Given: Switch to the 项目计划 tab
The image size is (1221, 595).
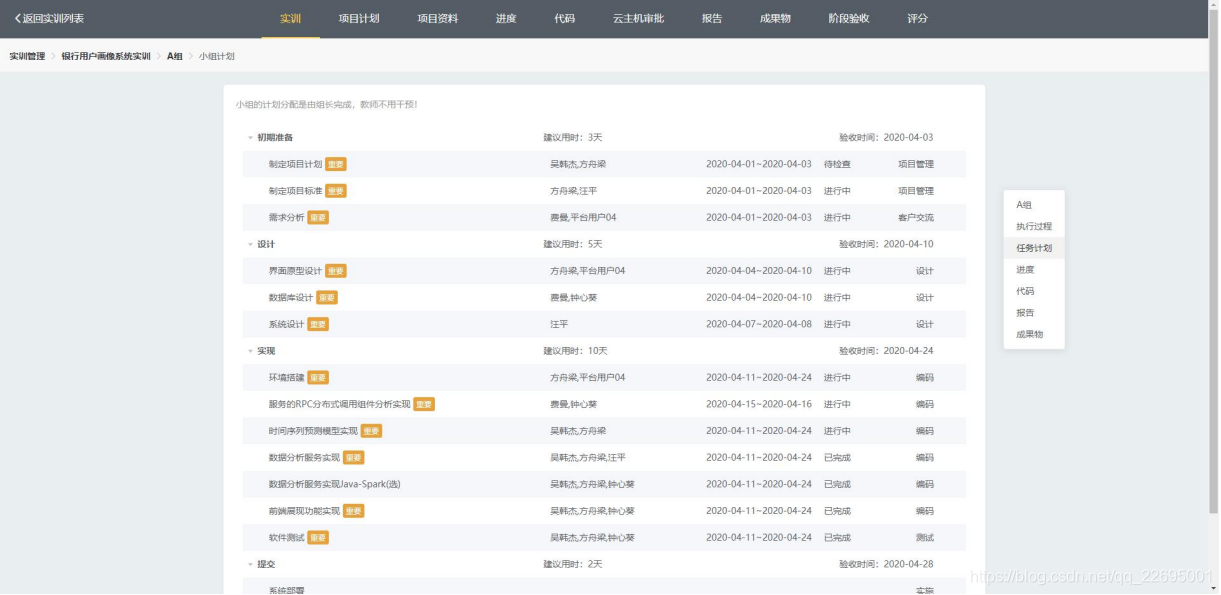Looking at the screenshot, I should [359, 19].
